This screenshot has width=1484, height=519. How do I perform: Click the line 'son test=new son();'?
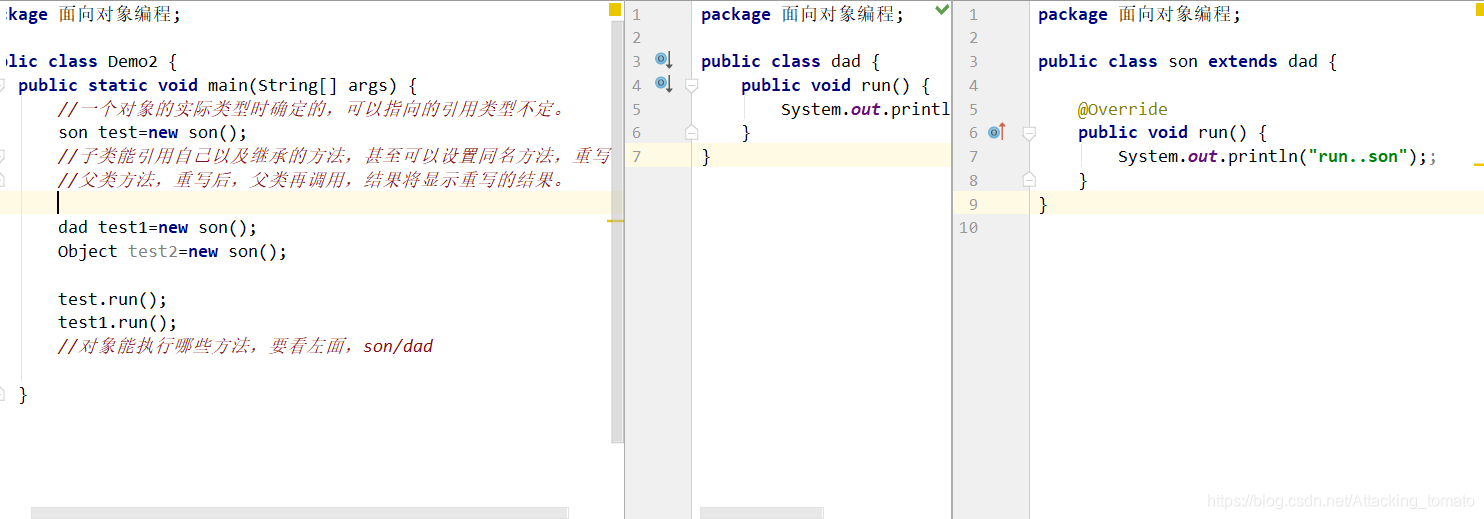pyautogui.click(x=152, y=133)
